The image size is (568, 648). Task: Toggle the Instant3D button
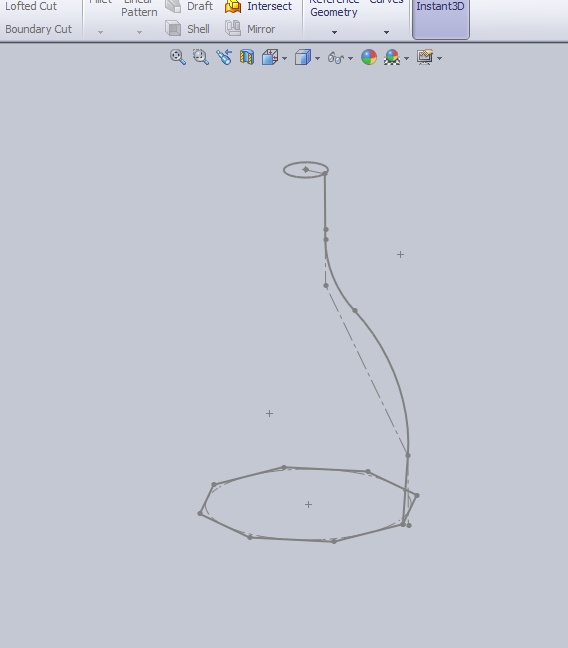click(x=441, y=19)
